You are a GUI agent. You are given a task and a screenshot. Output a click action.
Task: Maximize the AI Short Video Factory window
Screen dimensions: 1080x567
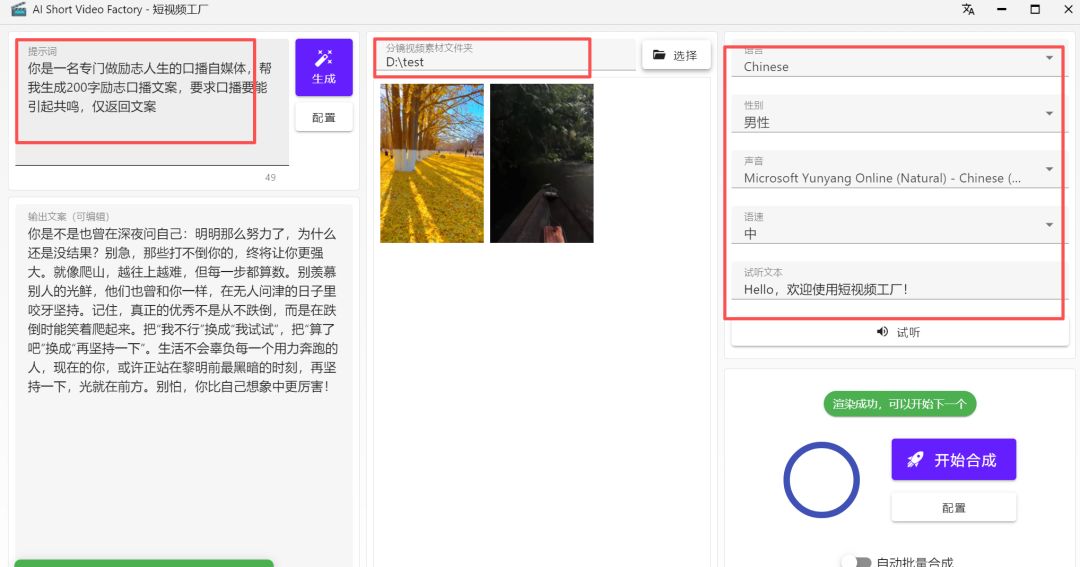pyautogui.click(x=1035, y=10)
